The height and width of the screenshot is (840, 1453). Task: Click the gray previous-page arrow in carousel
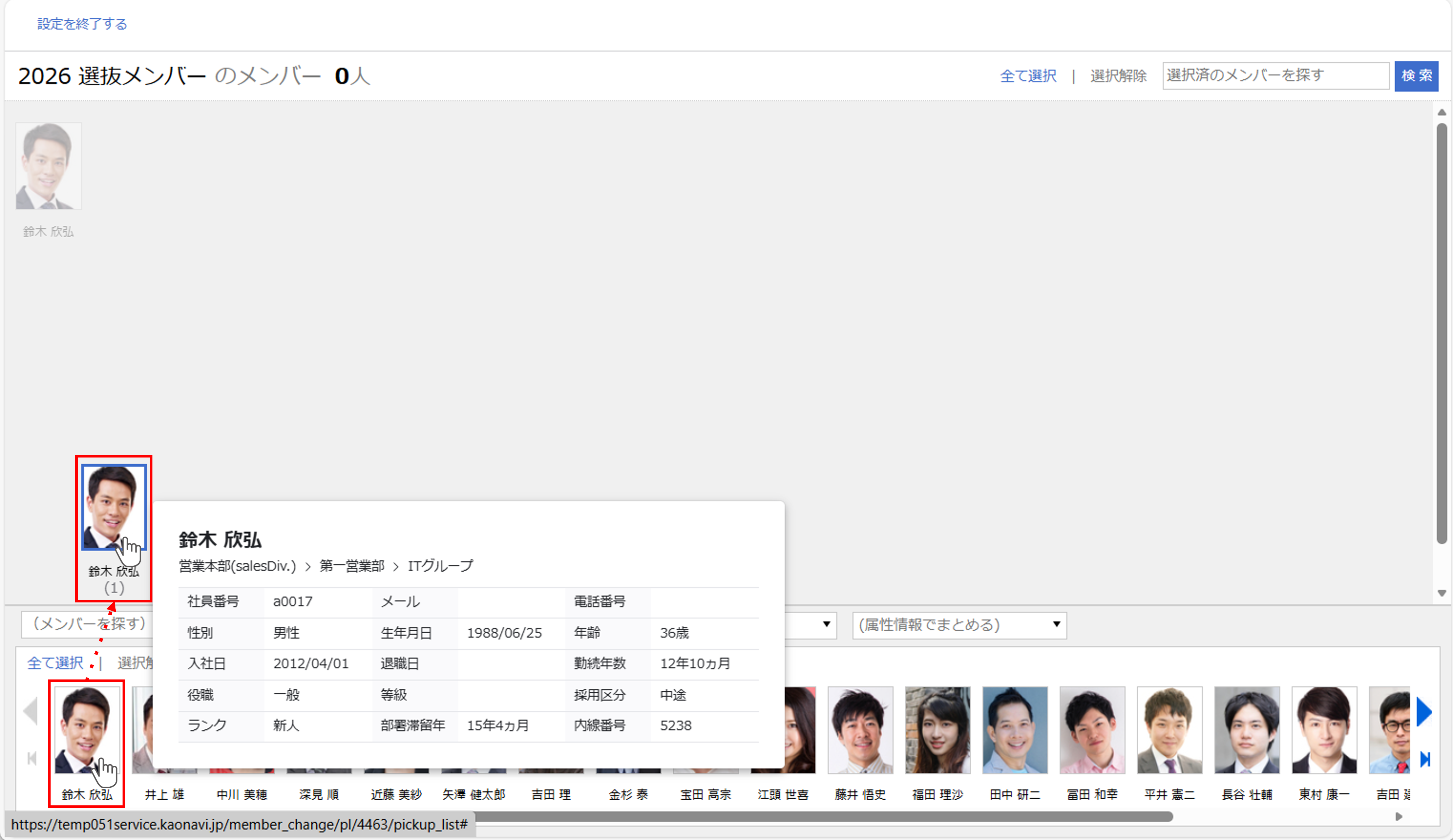pos(31,711)
